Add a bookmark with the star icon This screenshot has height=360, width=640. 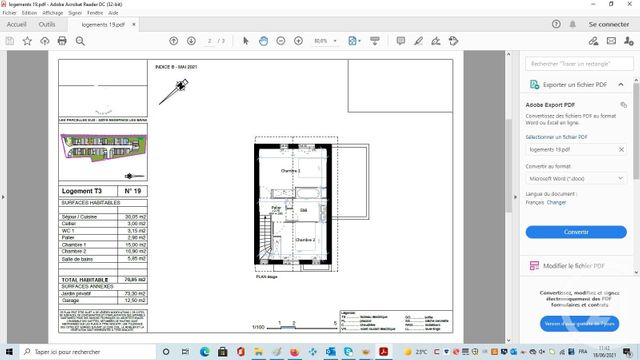click(27, 41)
